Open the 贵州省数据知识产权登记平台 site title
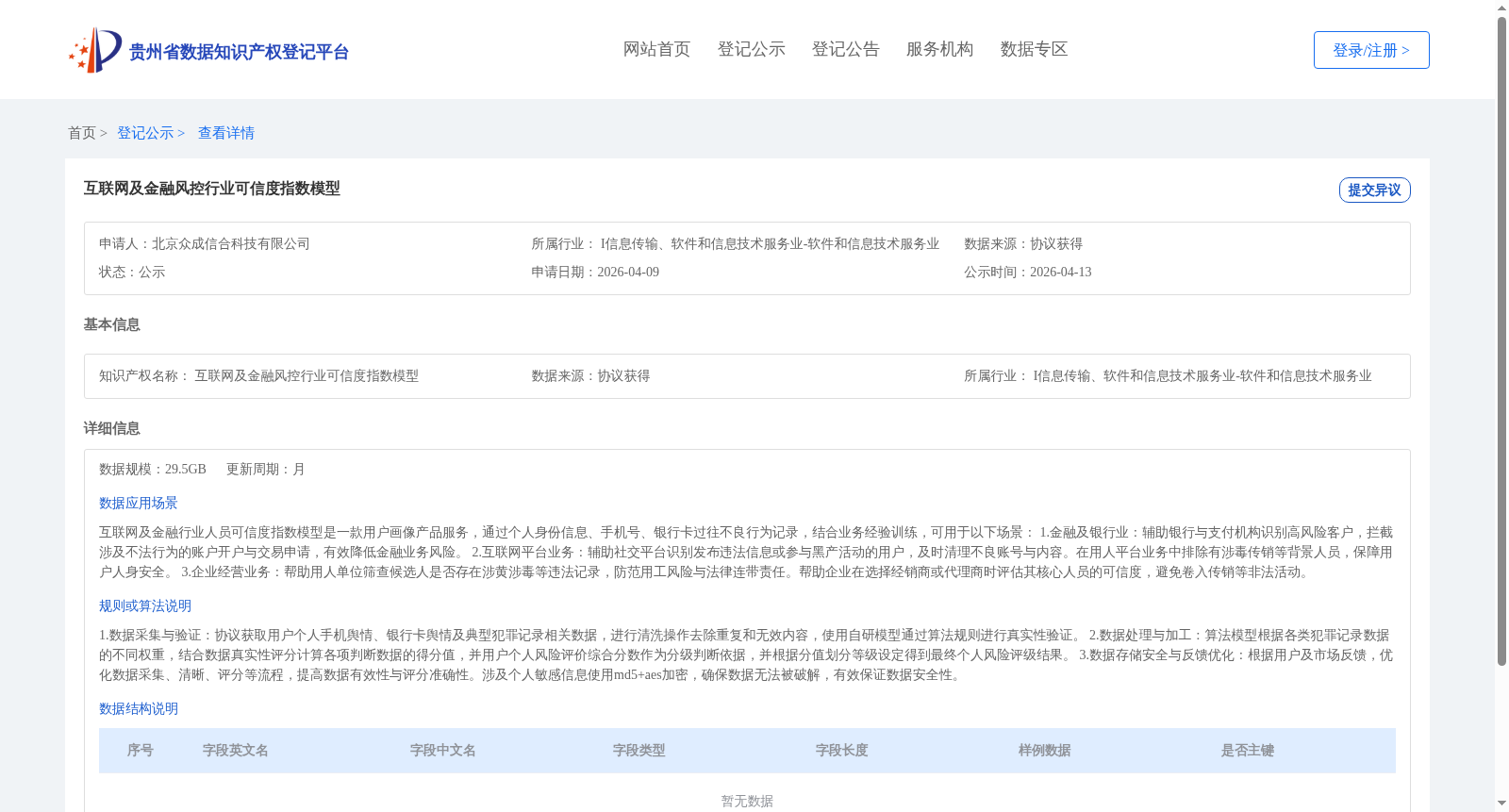Screen dimensions: 1509x812 [x=239, y=52]
